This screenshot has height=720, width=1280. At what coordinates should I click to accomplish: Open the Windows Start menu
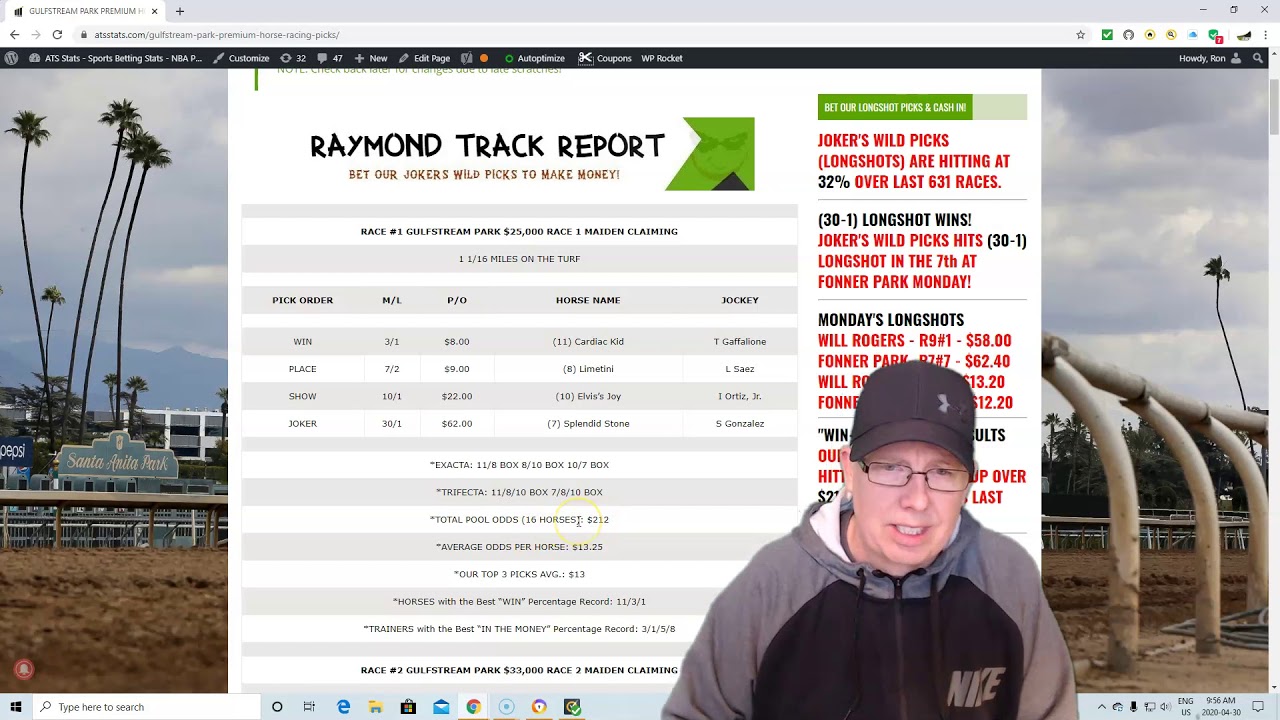(x=16, y=707)
